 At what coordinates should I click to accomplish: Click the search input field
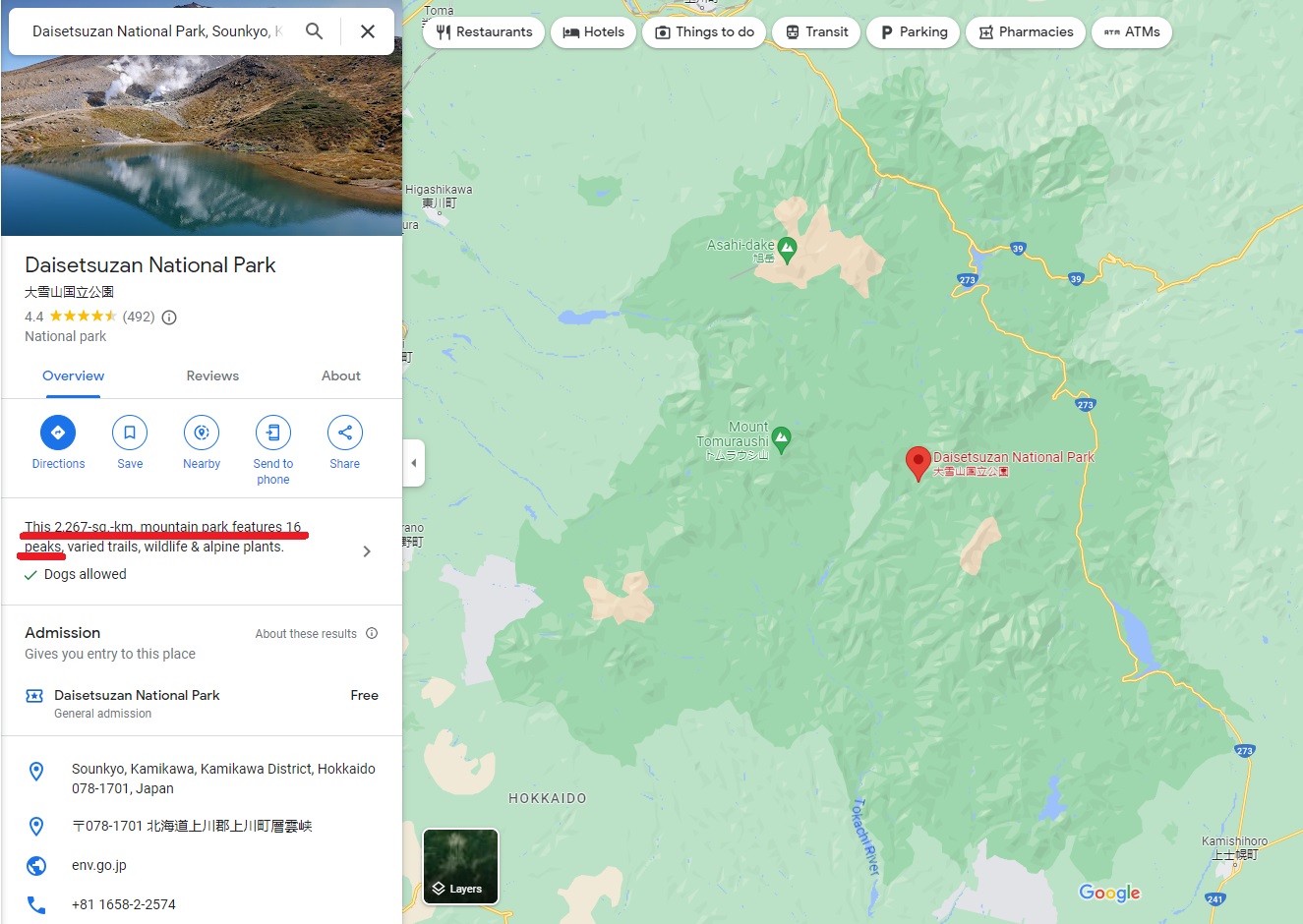pos(157,31)
